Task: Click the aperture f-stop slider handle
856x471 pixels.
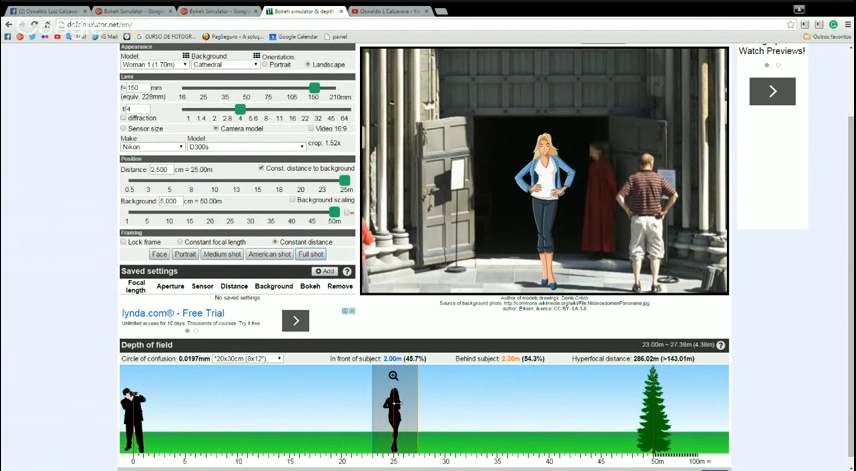Action: [240, 109]
